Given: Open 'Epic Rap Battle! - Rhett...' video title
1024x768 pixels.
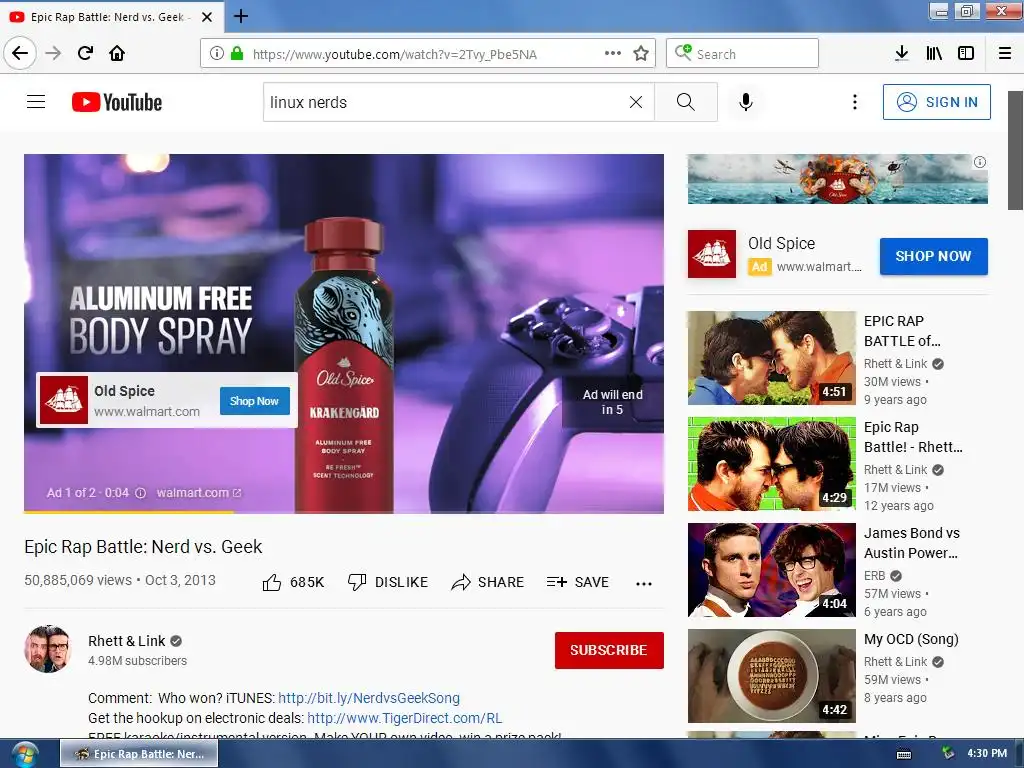Looking at the screenshot, I should click(913, 437).
